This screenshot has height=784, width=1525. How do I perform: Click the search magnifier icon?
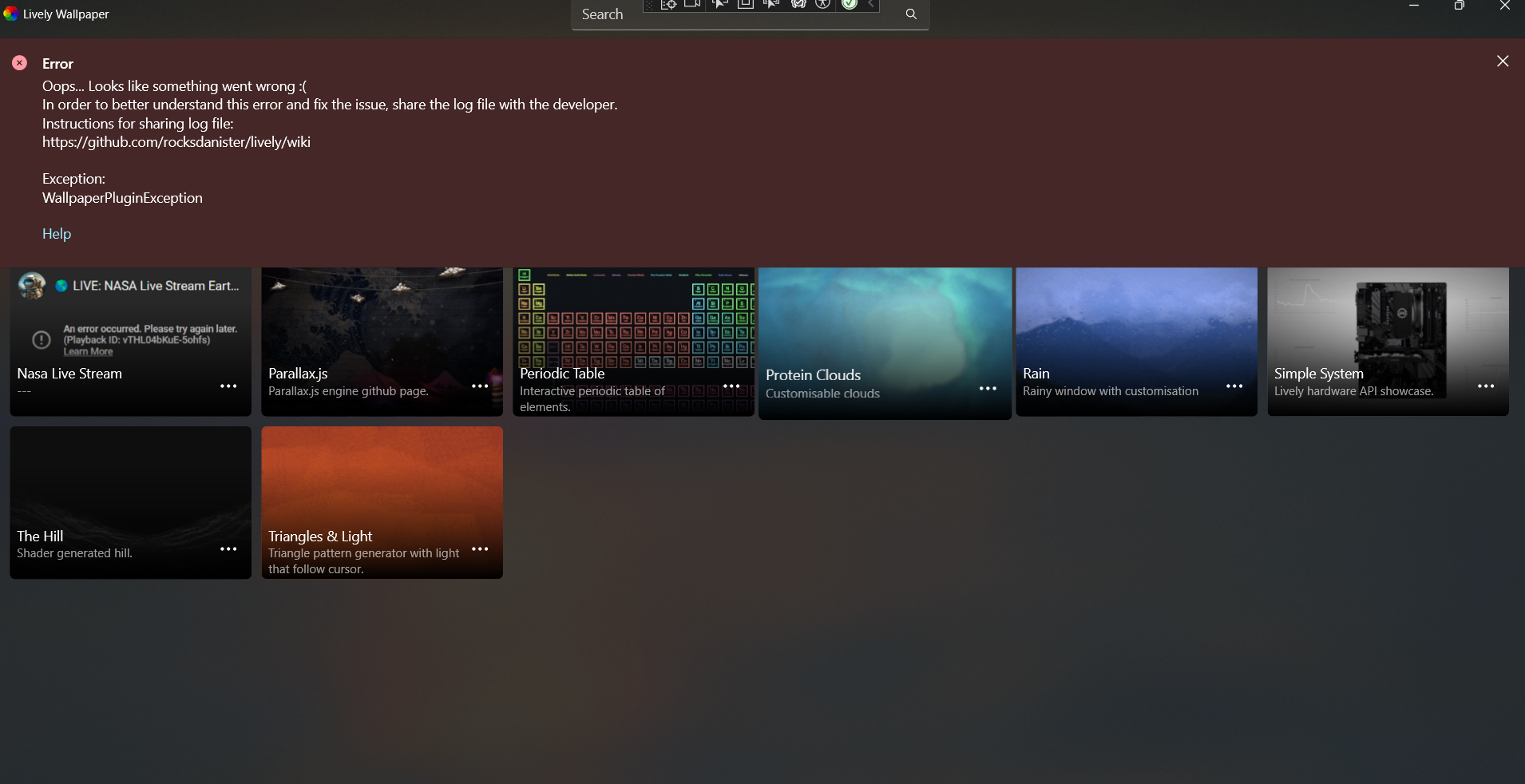click(911, 14)
